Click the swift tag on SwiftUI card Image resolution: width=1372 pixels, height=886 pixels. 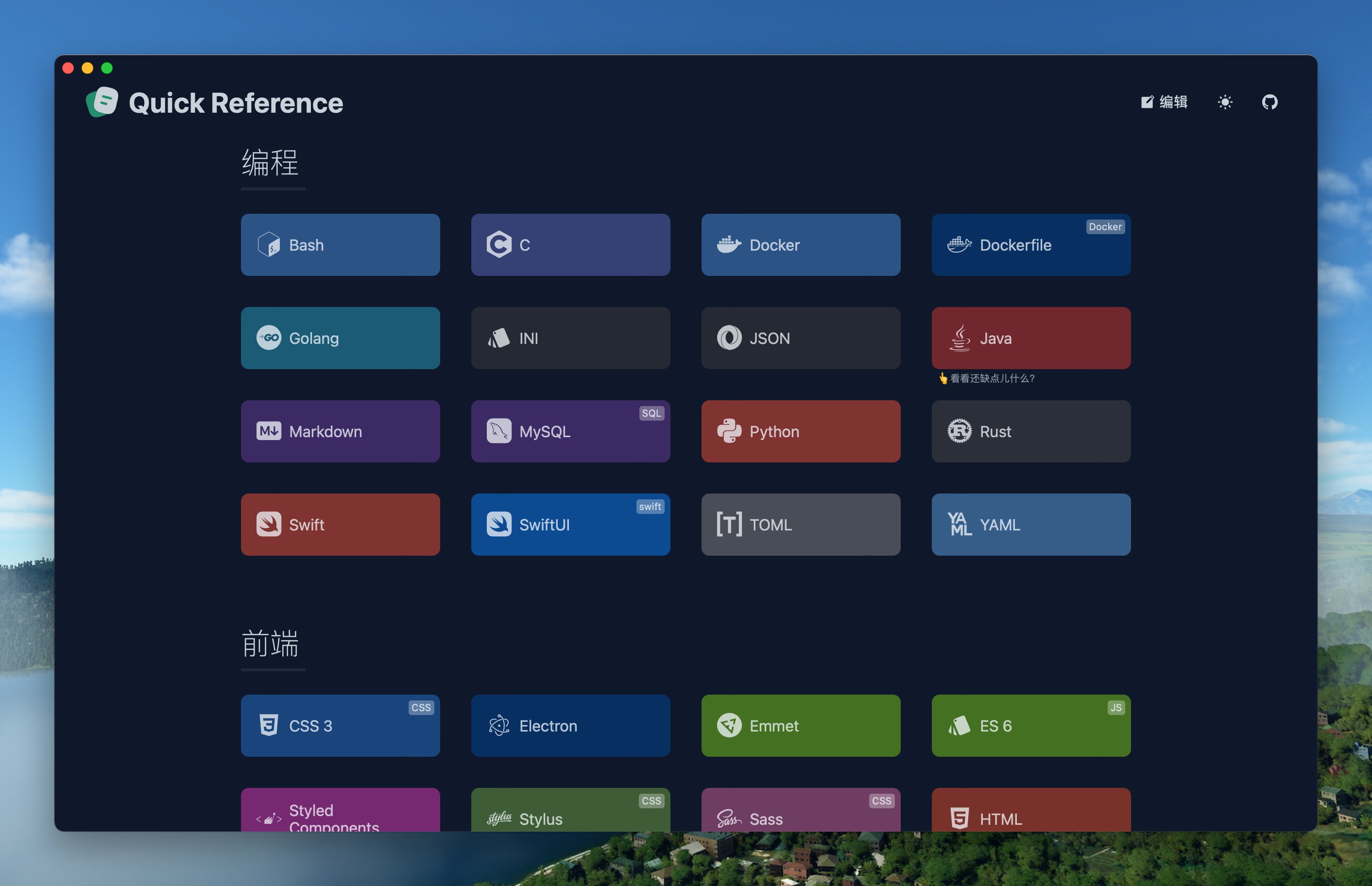pyautogui.click(x=650, y=506)
